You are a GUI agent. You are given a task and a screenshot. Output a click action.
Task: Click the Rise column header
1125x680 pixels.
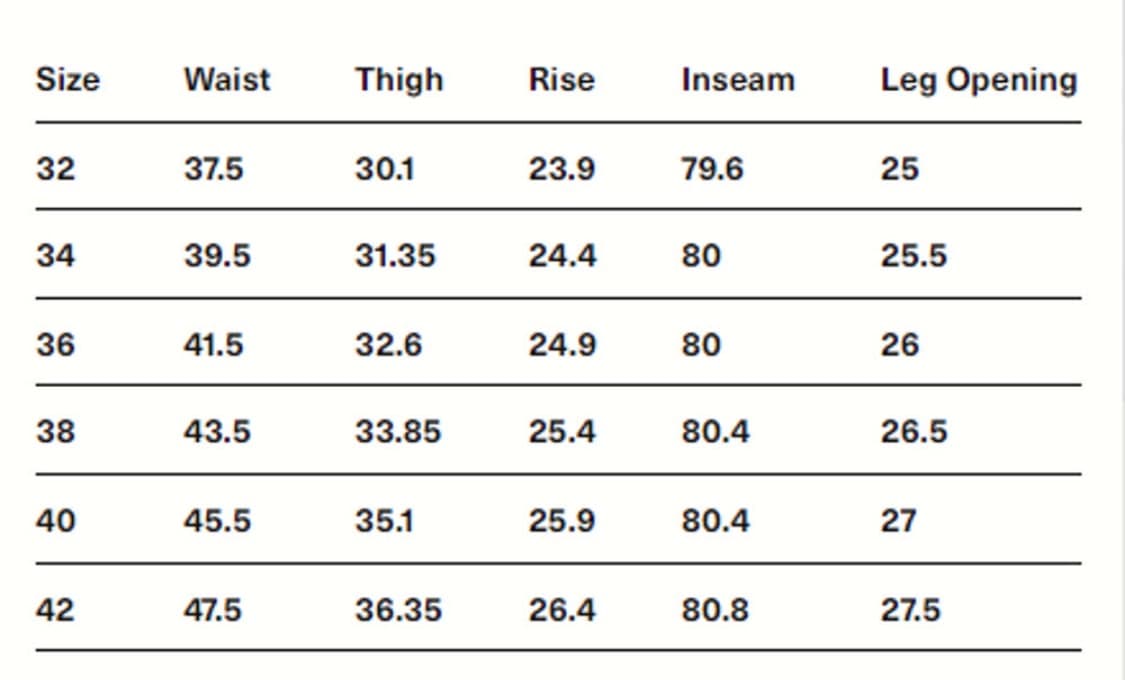tap(561, 80)
